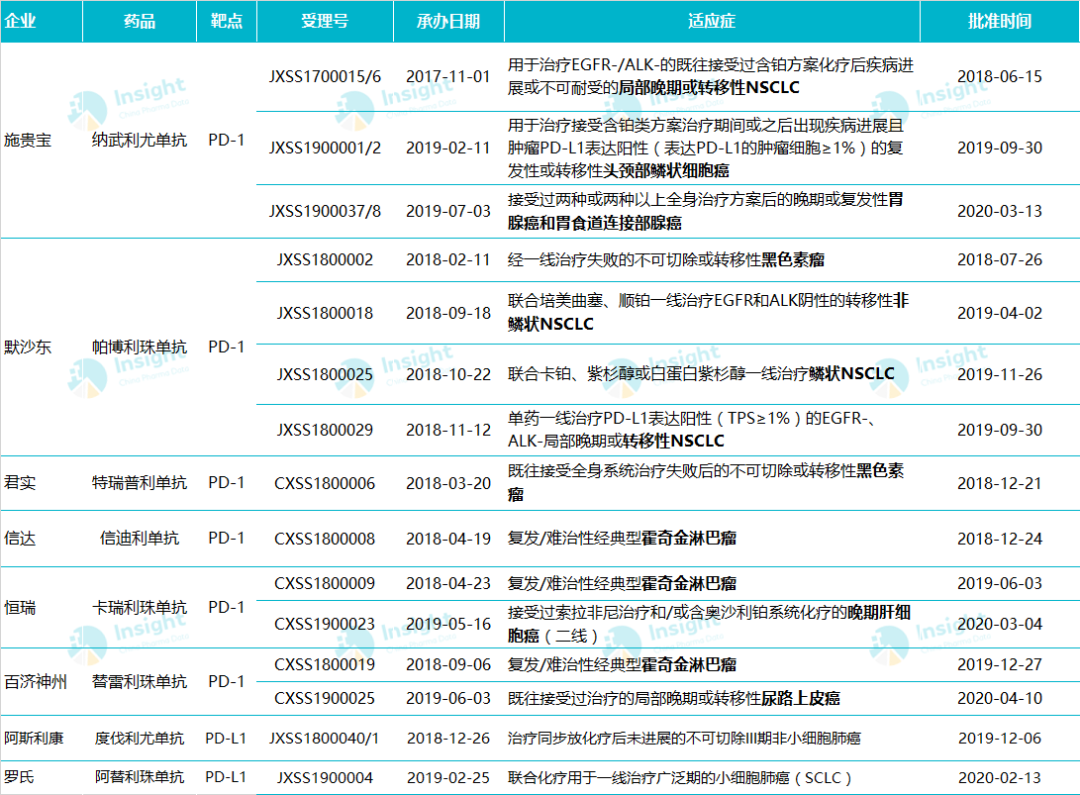Click the indication 既往接受过治疗的局部晚期或转移性尿路上皮癌
1080x795 pixels.
click(x=674, y=699)
